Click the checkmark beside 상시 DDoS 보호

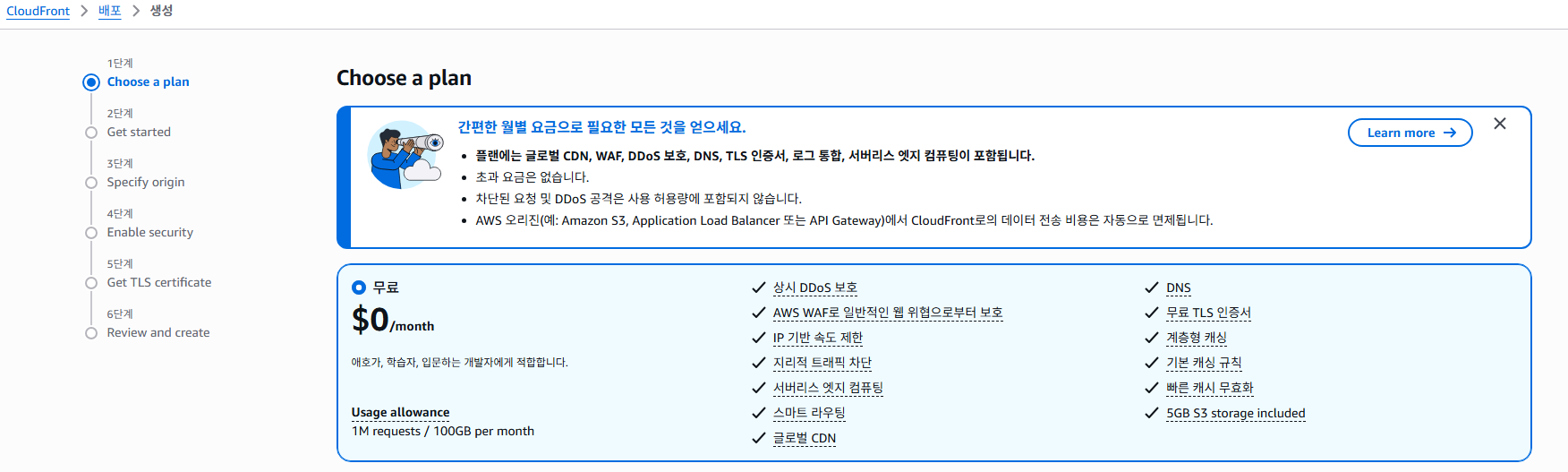759,287
